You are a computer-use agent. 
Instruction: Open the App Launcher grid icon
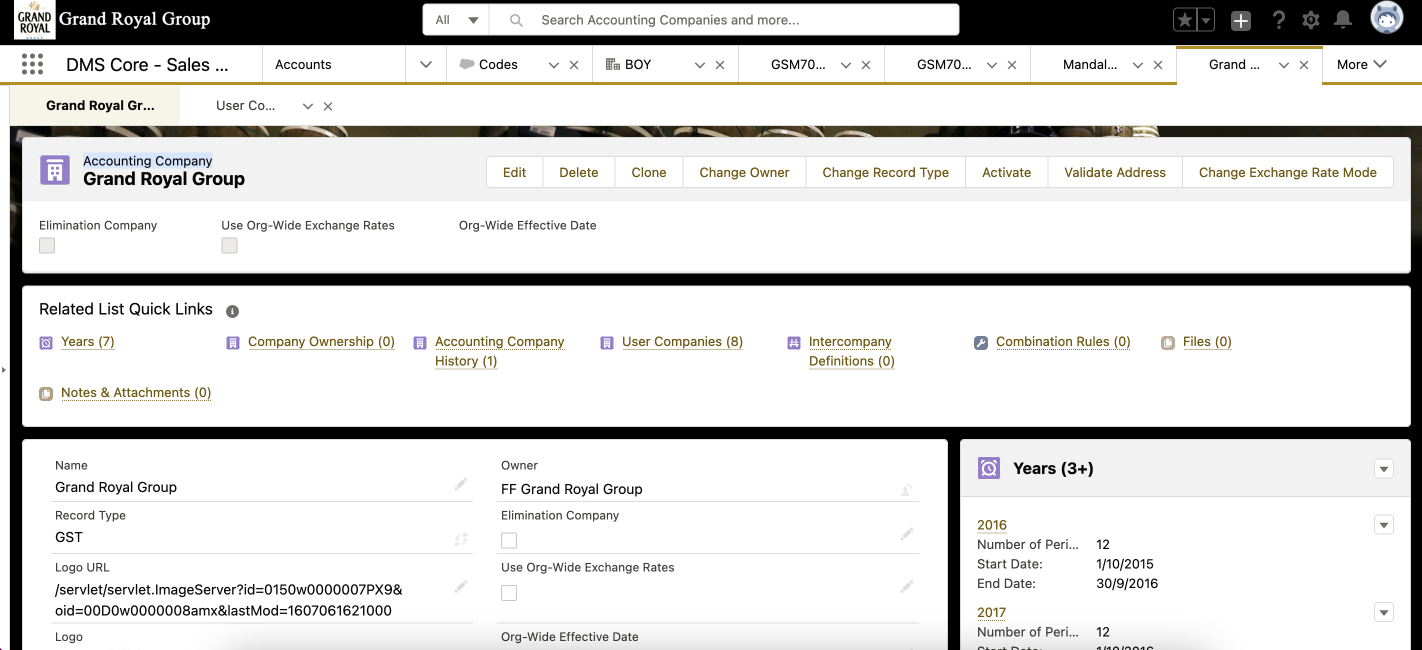point(32,64)
